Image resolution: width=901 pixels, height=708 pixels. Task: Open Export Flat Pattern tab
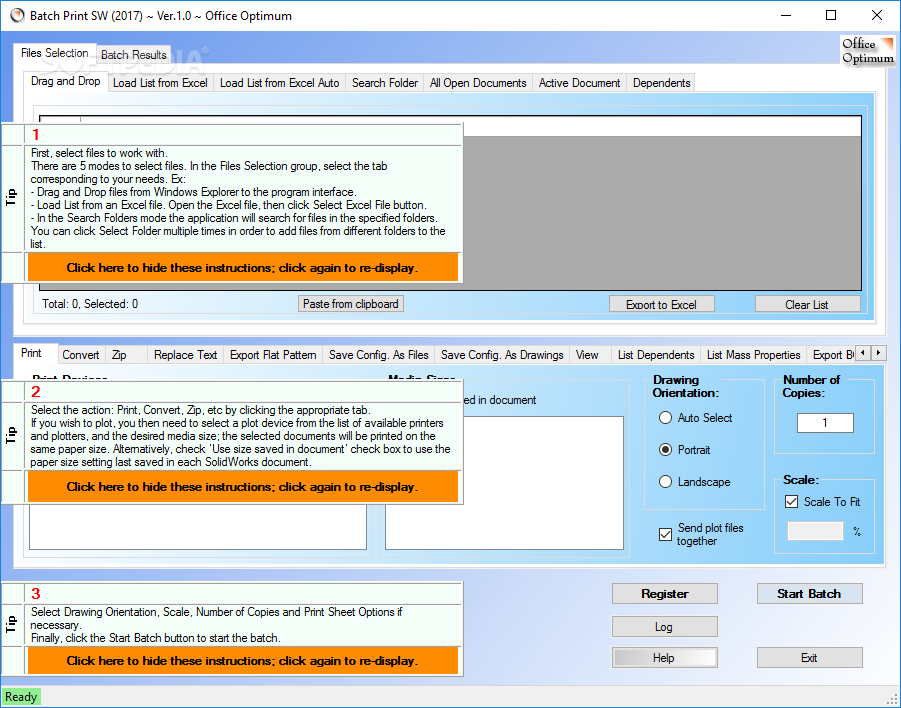point(273,355)
